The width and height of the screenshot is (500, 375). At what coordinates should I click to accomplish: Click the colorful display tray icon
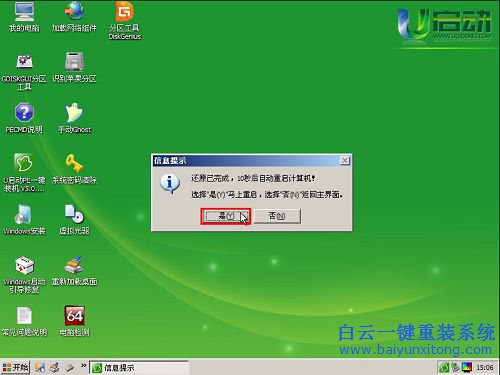coord(467,367)
